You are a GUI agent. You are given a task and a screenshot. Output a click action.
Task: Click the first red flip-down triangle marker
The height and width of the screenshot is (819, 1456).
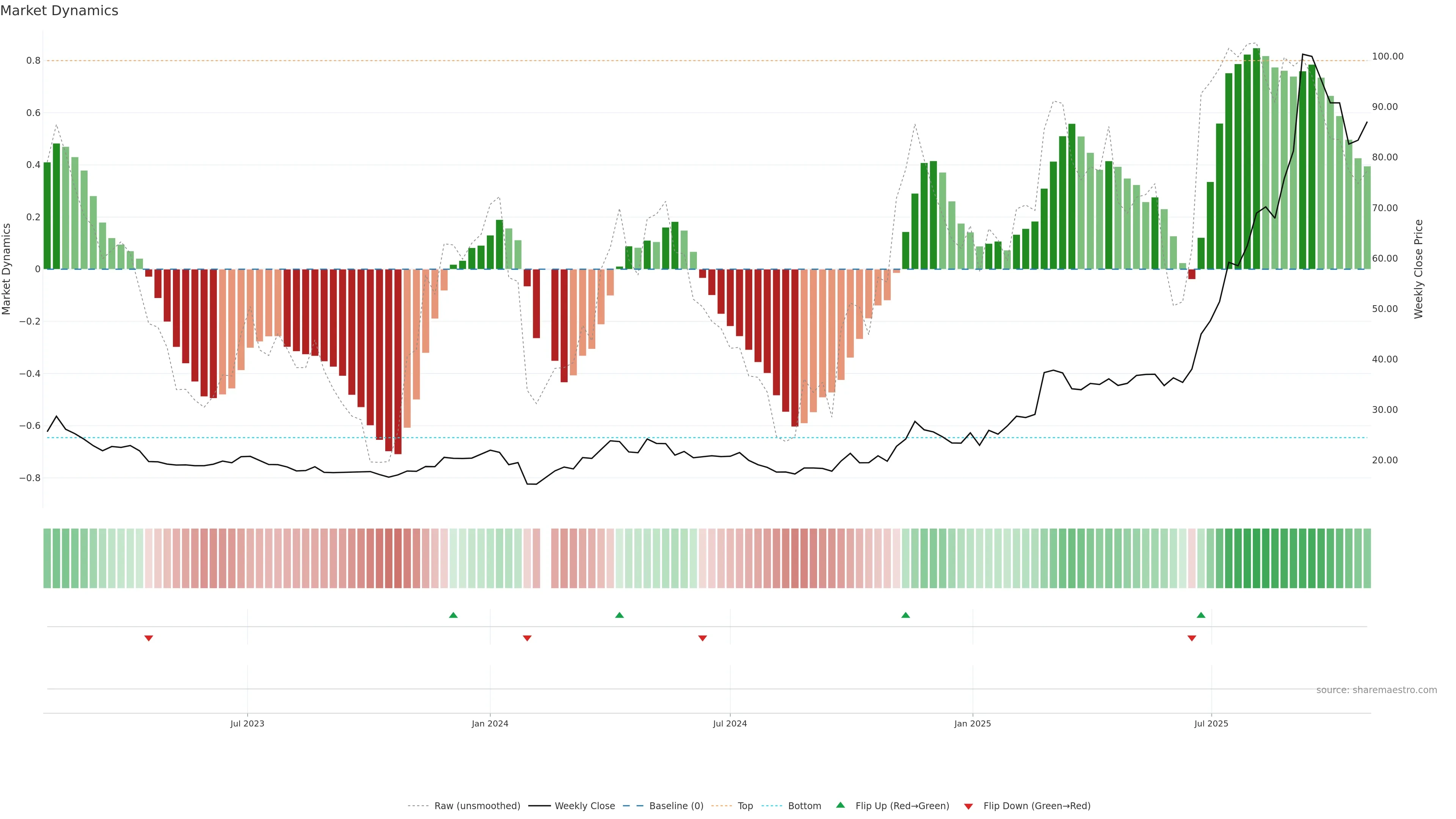(149, 638)
